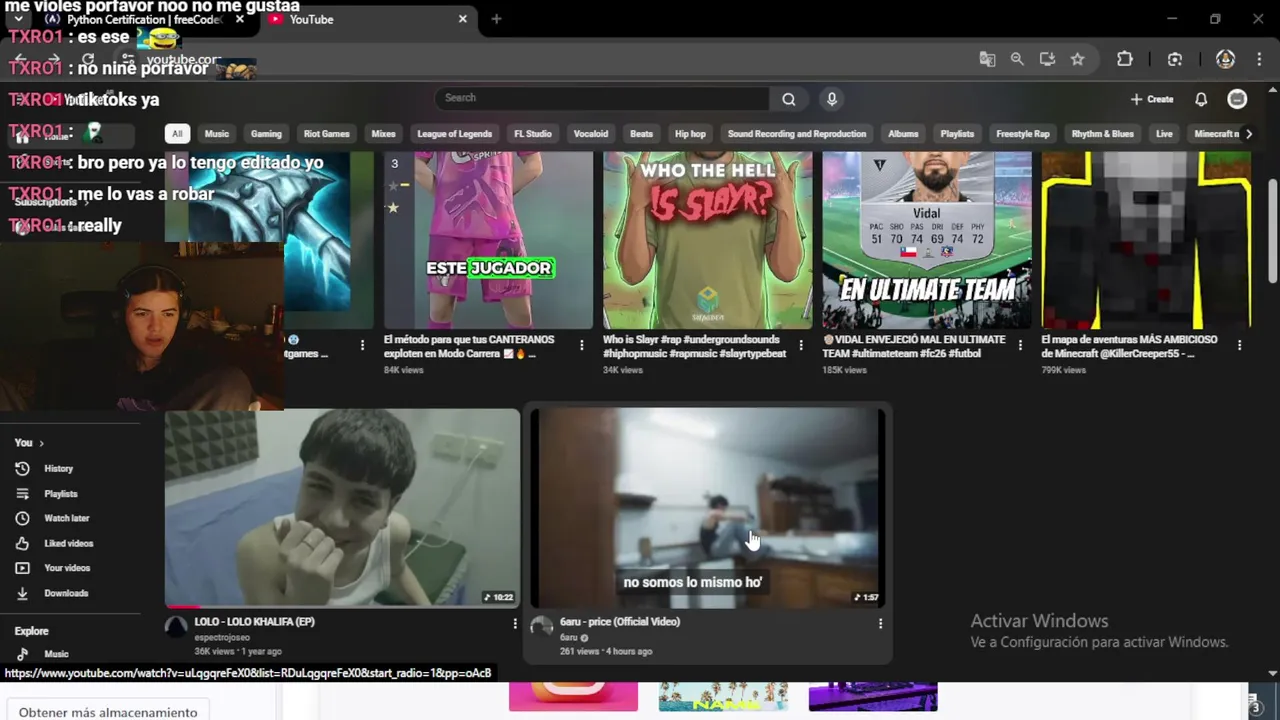Screen dimensions: 1280x720
Task: Select the Vocaloid filter chip
Action: [590, 134]
